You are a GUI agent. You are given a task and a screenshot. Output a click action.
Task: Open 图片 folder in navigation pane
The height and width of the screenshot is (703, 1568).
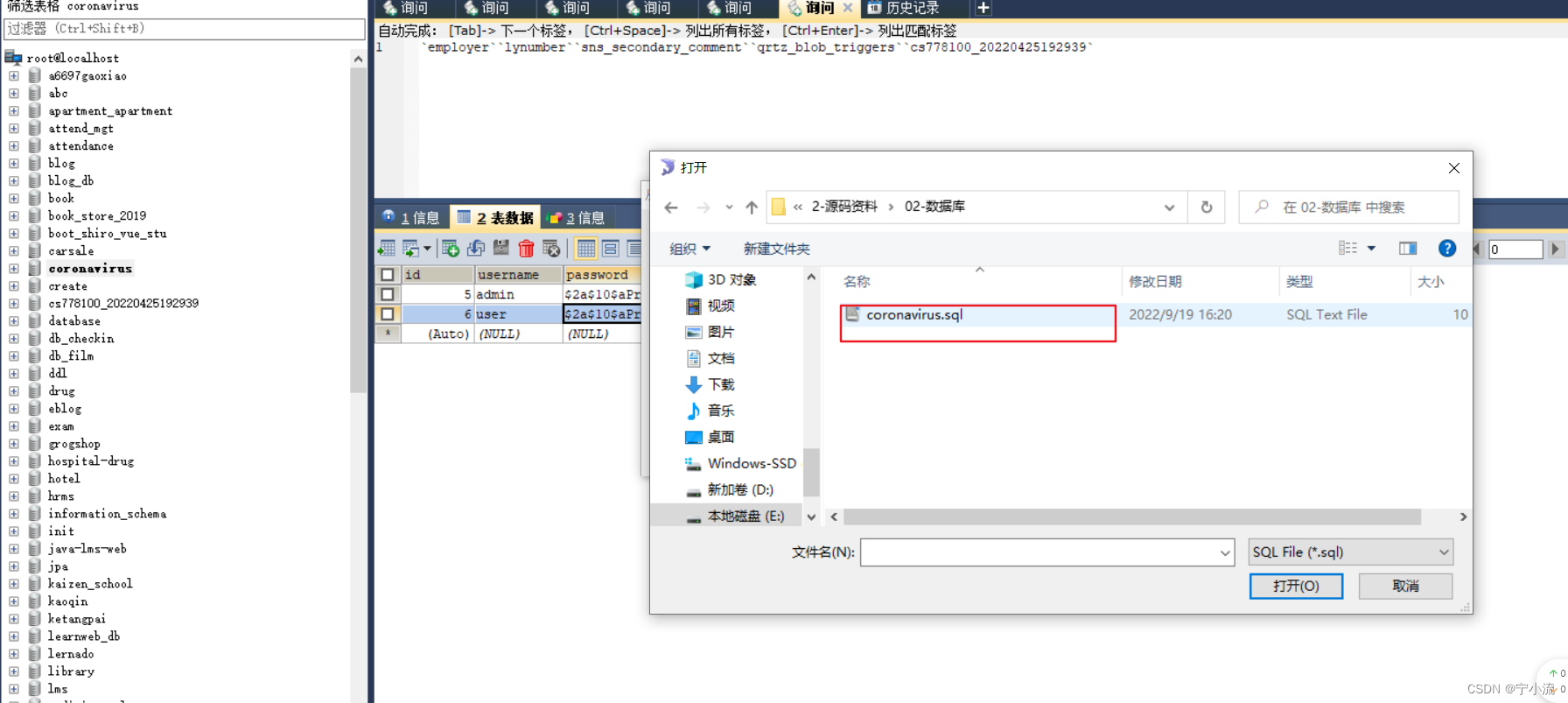(710, 332)
